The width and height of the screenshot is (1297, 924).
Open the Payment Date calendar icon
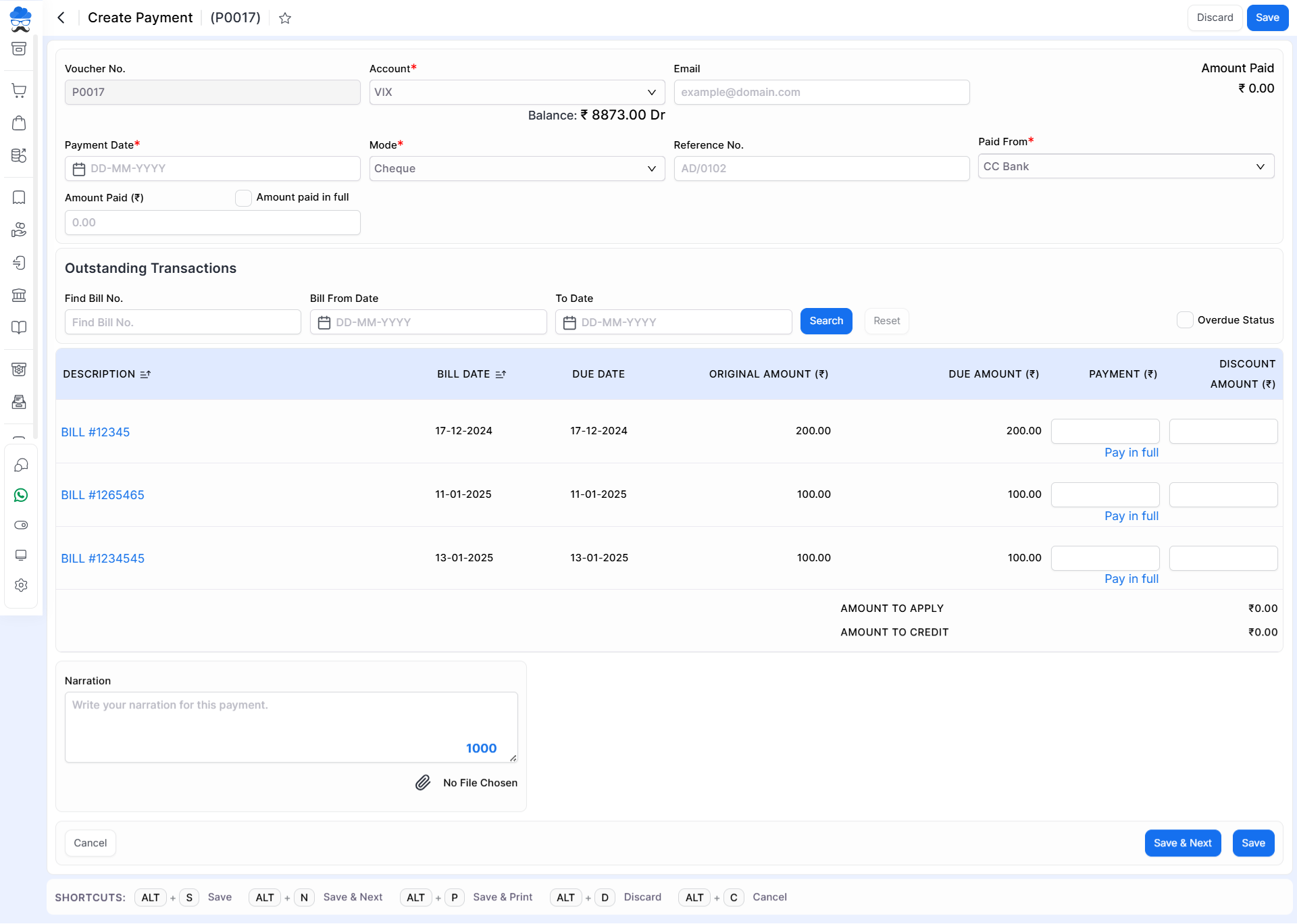point(79,169)
